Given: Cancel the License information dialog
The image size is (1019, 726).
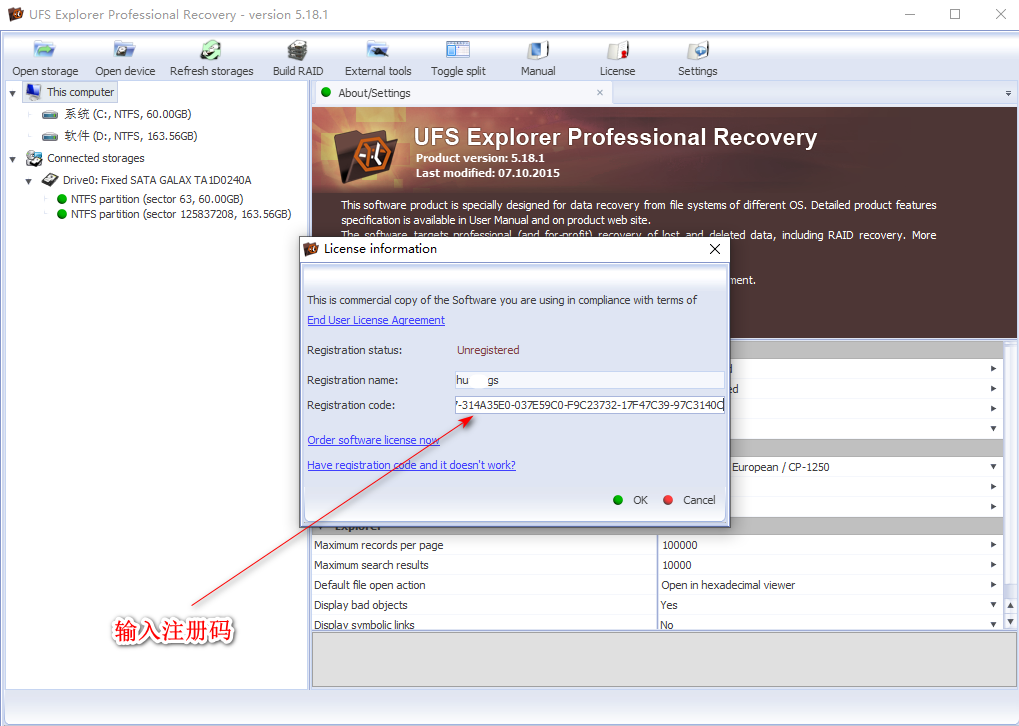Looking at the screenshot, I should [x=690, y=500].
